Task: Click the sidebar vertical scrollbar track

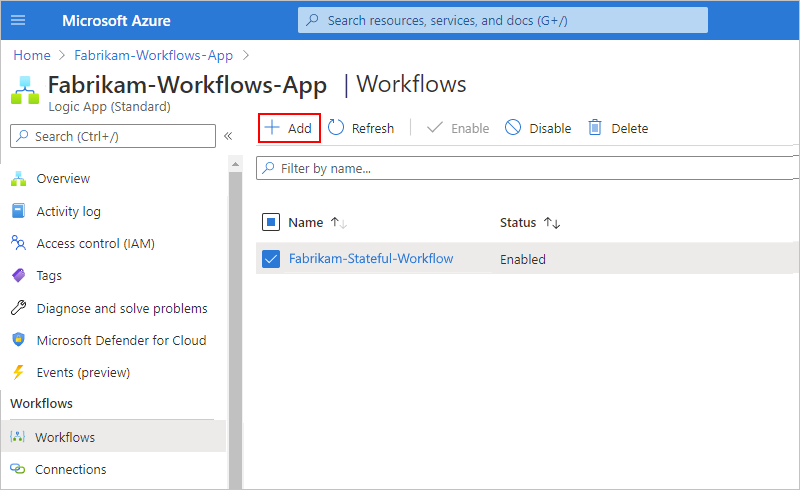Action: click(235, 330)
